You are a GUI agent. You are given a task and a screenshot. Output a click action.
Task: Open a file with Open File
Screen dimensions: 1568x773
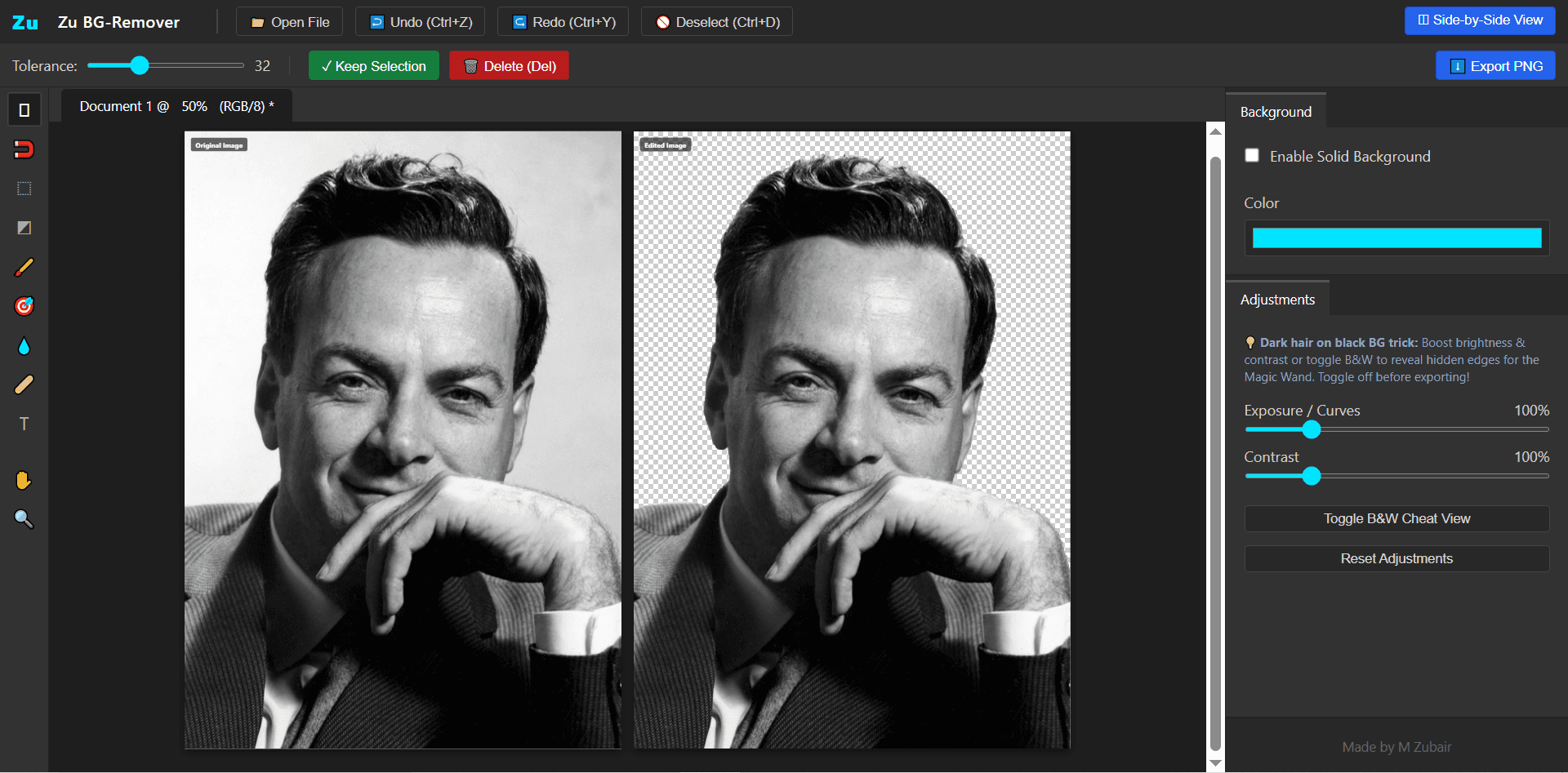(x=290, y=22)
